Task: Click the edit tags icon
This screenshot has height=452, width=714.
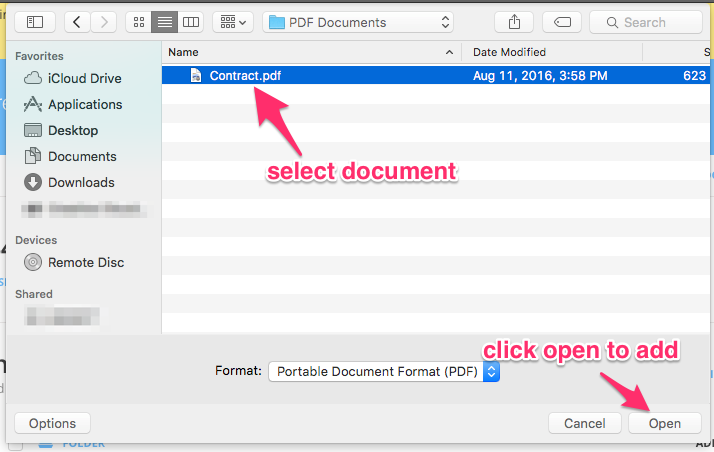Action: (563, 22)
